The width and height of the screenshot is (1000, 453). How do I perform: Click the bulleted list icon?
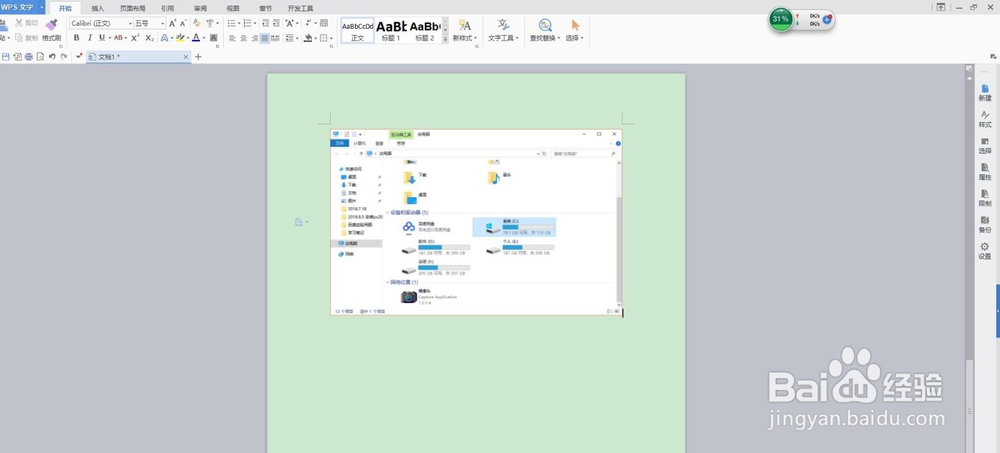tap(232, 23)
